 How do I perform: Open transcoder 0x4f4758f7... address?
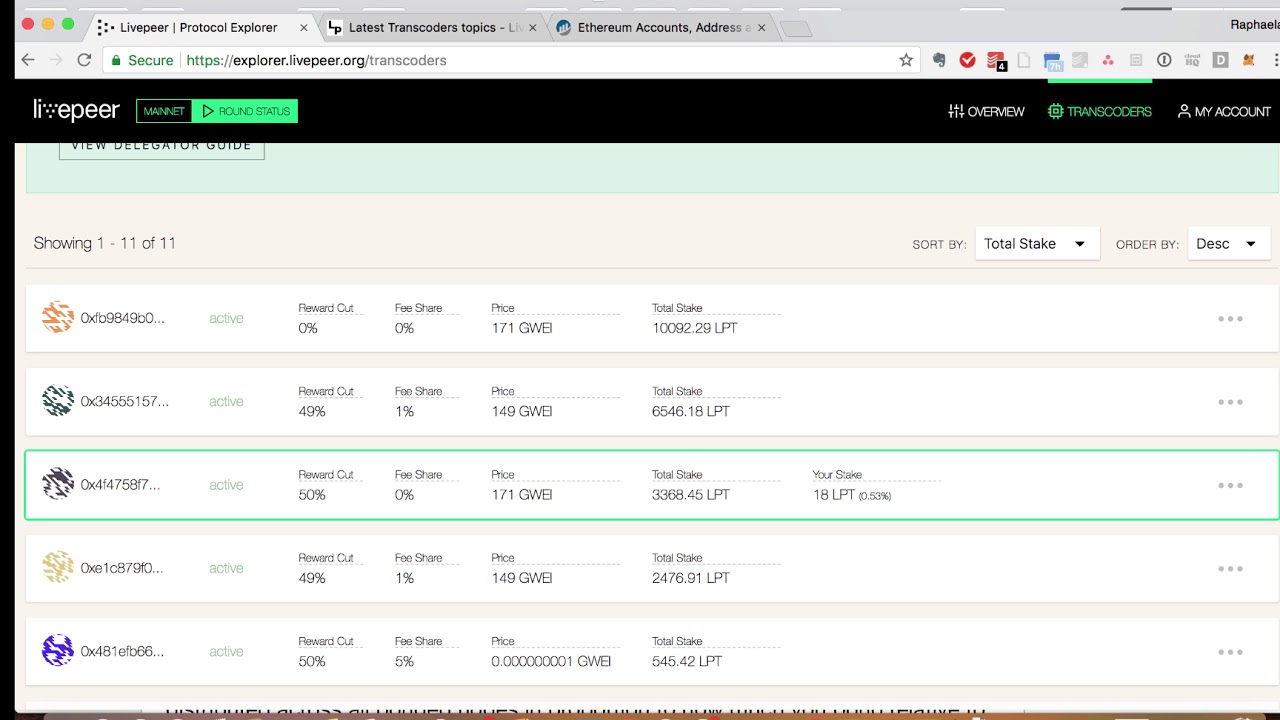[x=121, y=484]
